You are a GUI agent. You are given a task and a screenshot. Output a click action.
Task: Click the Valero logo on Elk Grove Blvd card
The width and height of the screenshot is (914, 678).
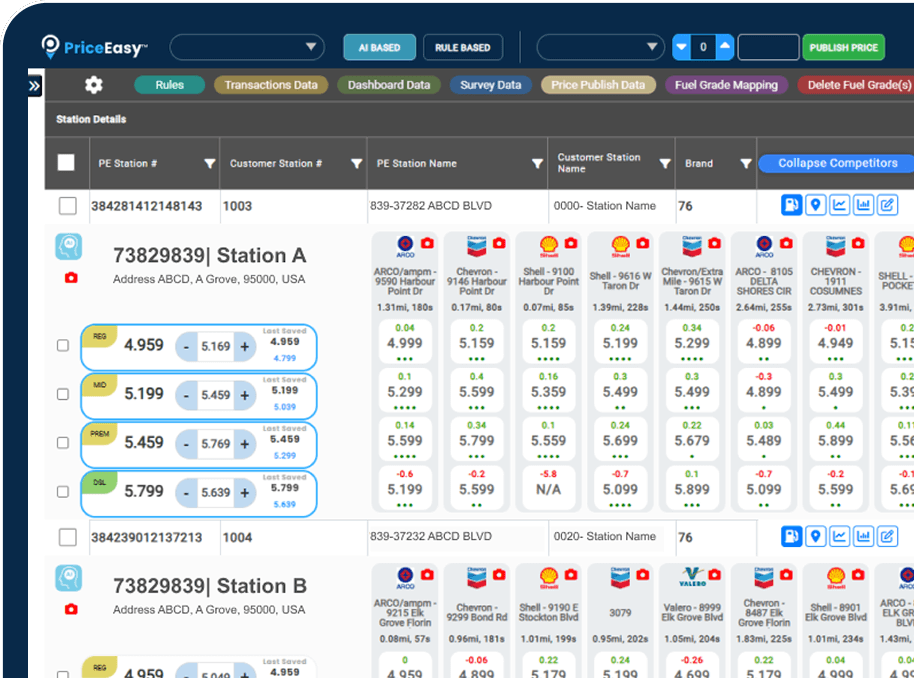(692, 577)
